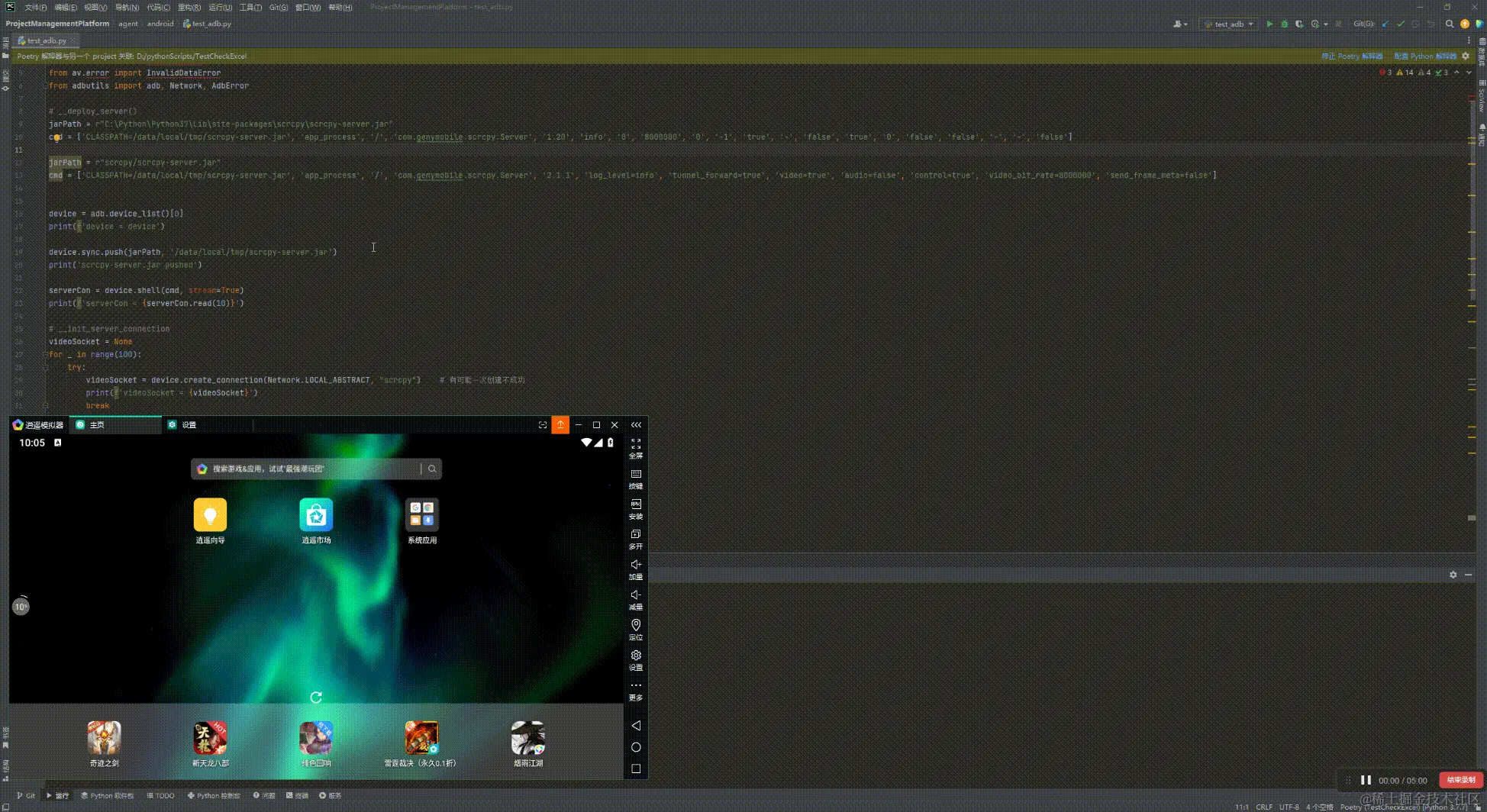
Task: Switch to the emulator 设置 tab
Action: click(x=182, y=424)
